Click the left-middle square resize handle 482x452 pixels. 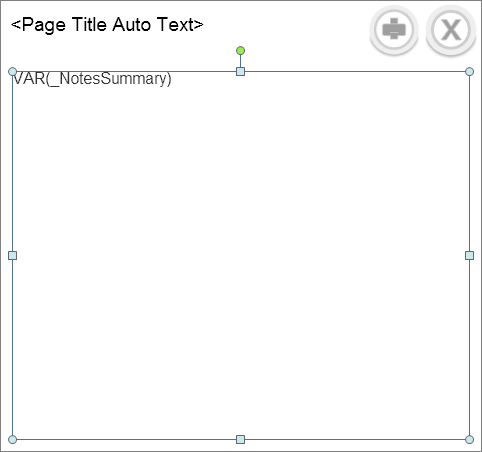(x=12, y=255)
